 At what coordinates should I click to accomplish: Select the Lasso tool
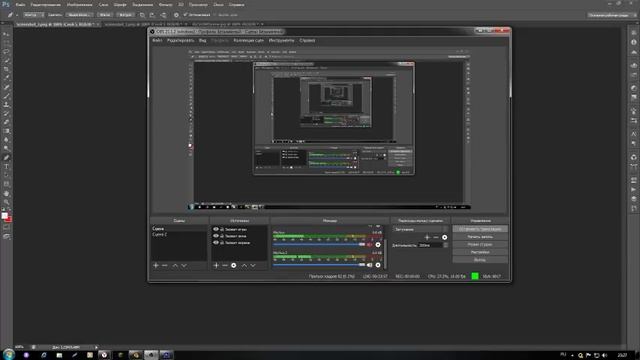point(6,52)
